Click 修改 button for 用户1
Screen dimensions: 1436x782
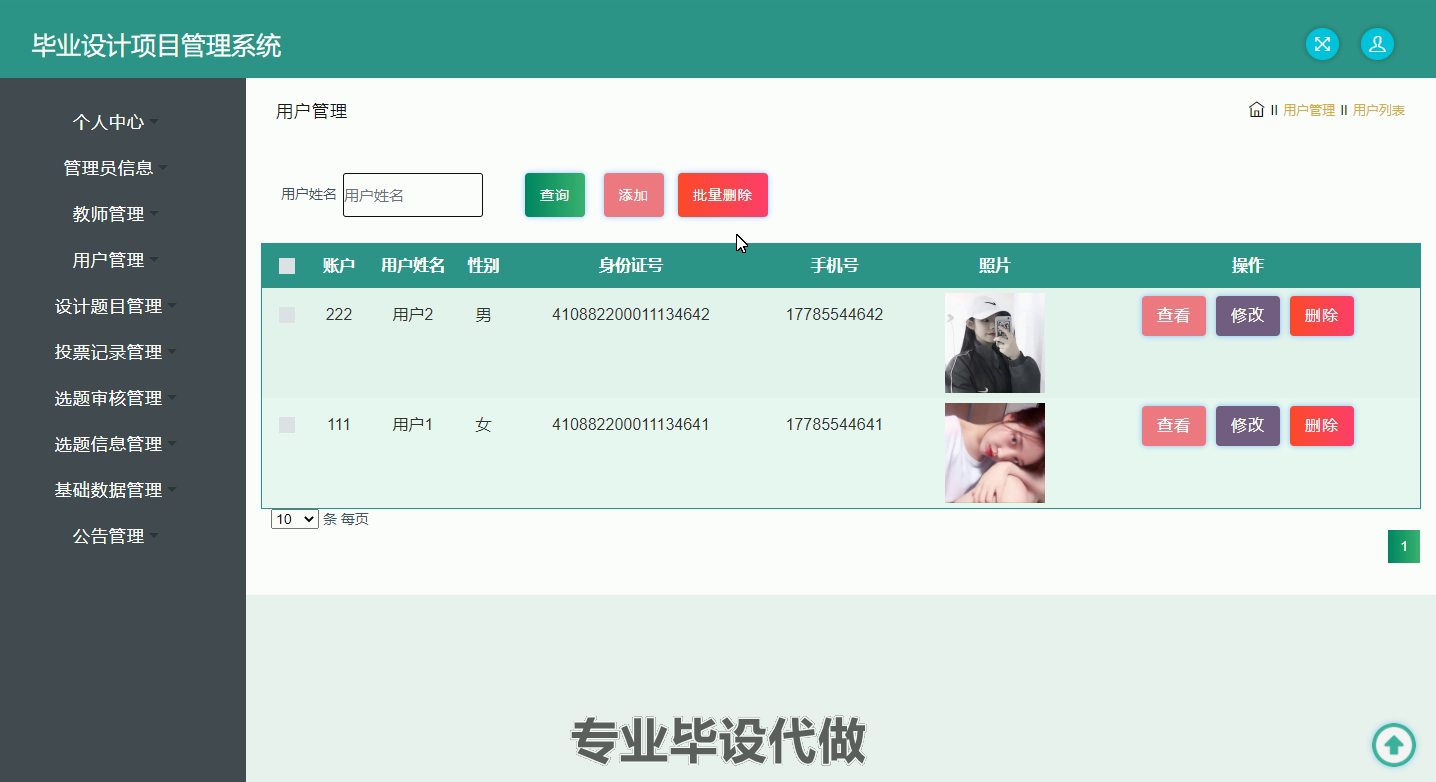pos(1248,426)
